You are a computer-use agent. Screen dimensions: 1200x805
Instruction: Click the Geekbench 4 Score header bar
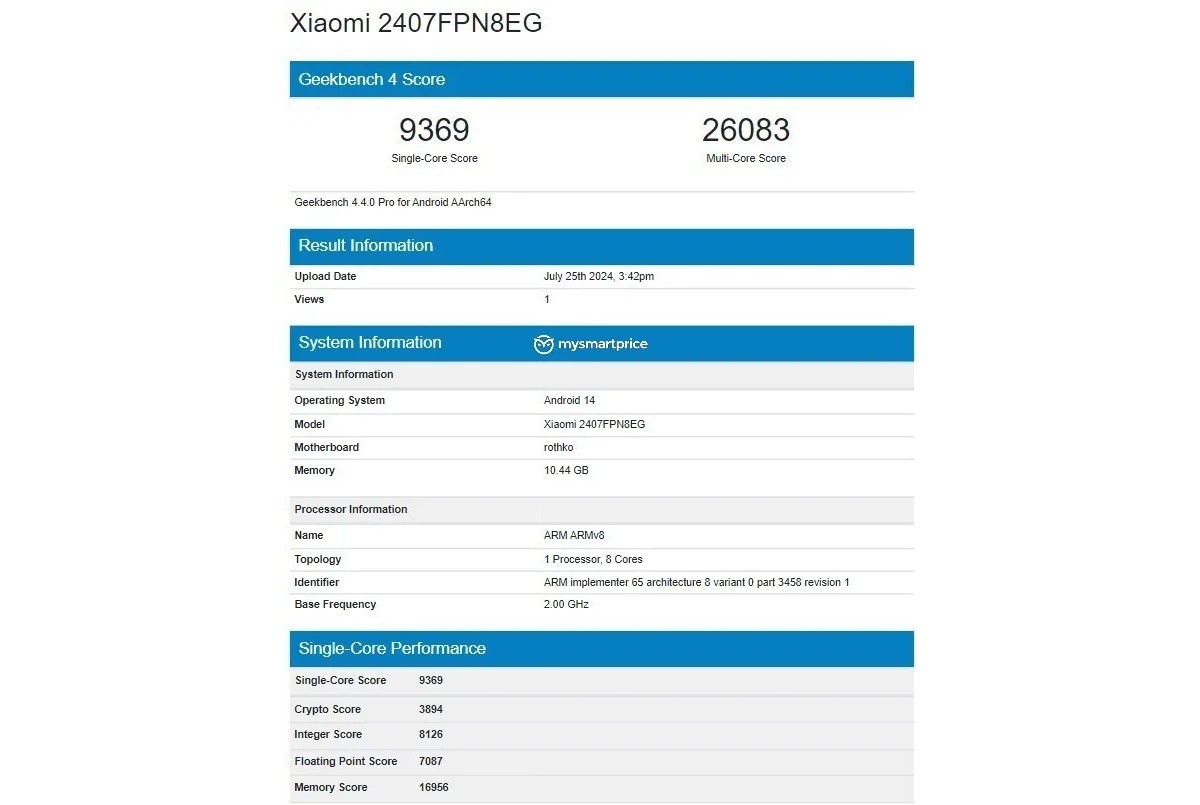click(600, 79)
